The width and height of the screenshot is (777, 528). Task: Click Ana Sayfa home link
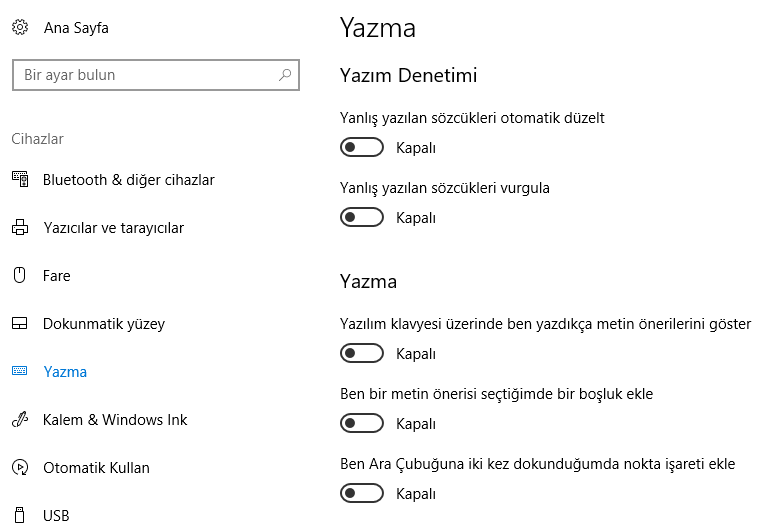click(x=76, y=28)
